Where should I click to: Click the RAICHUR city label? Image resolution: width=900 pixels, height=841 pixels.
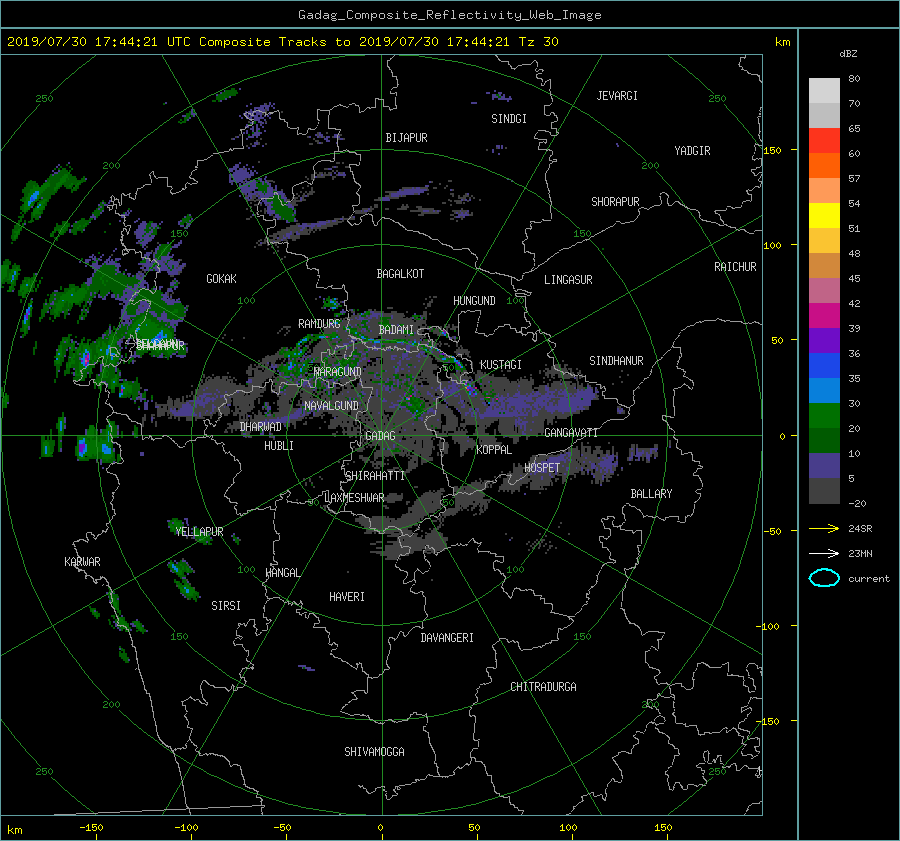(735, 267)
